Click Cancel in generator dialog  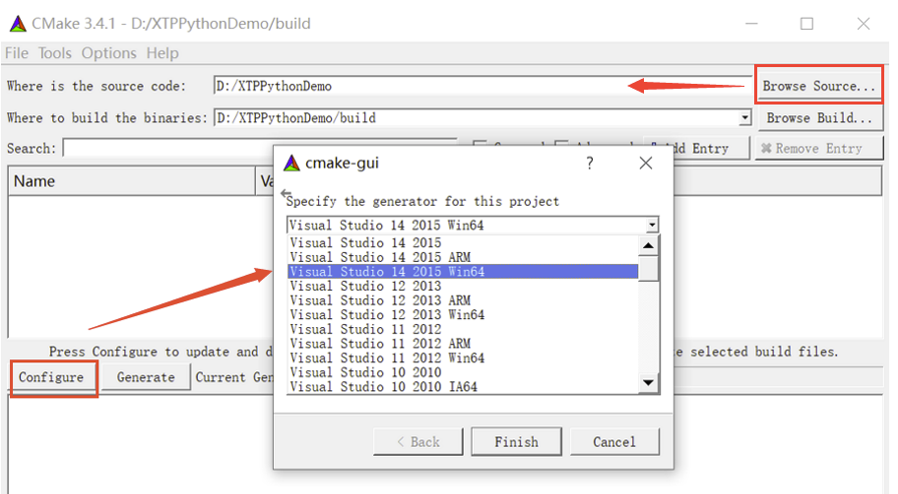coord(614,442)
